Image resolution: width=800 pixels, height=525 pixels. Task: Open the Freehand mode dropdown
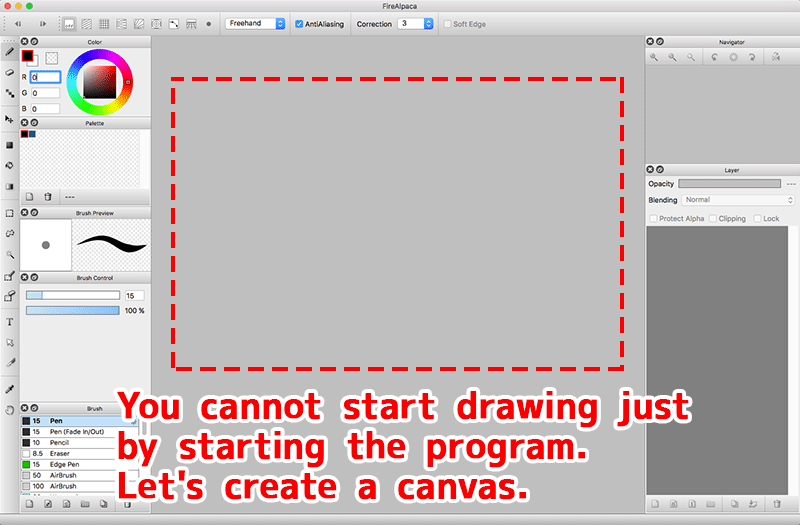255,23
